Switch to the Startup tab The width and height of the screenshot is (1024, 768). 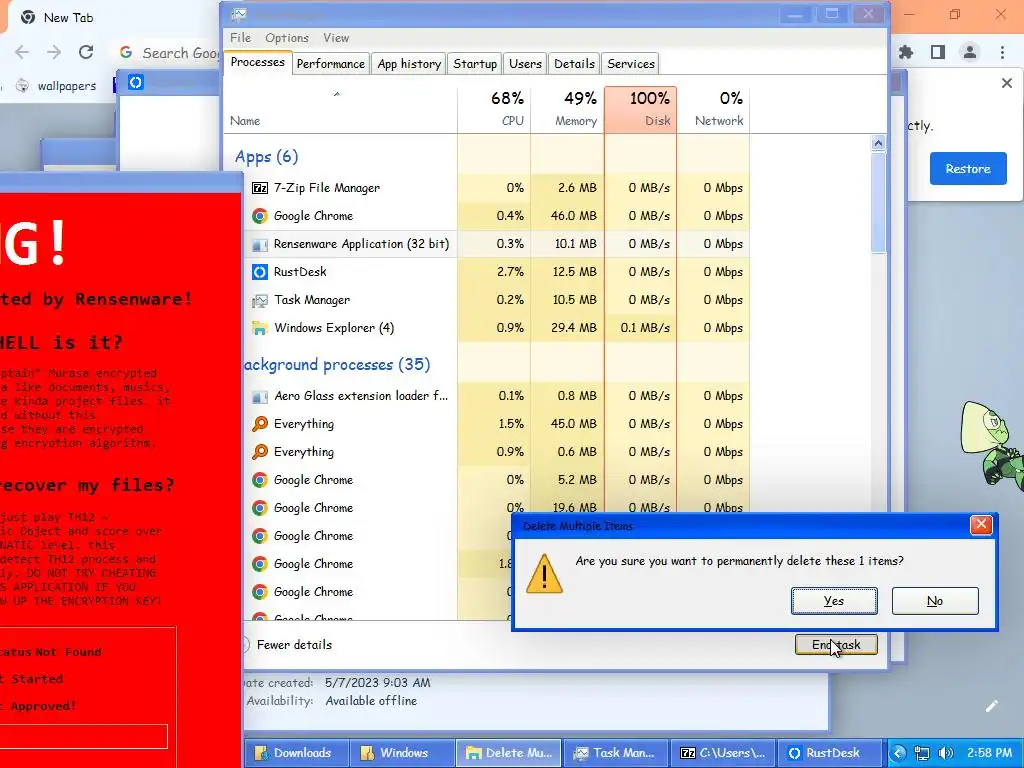[x=475, y=64]
